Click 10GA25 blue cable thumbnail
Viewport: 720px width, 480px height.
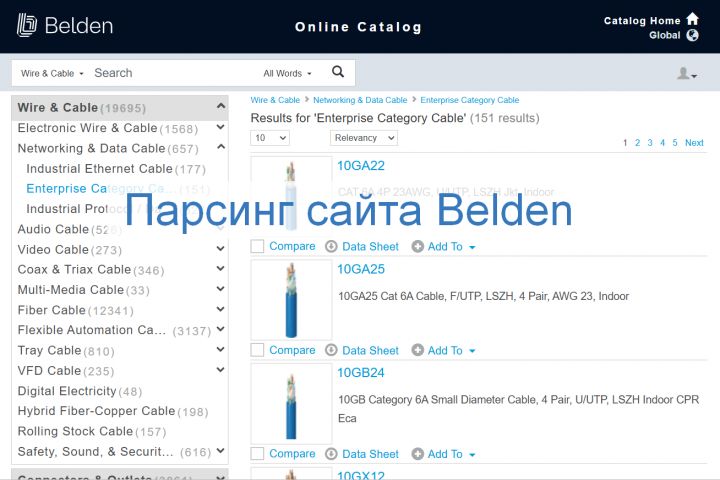(x=291, y=300)
